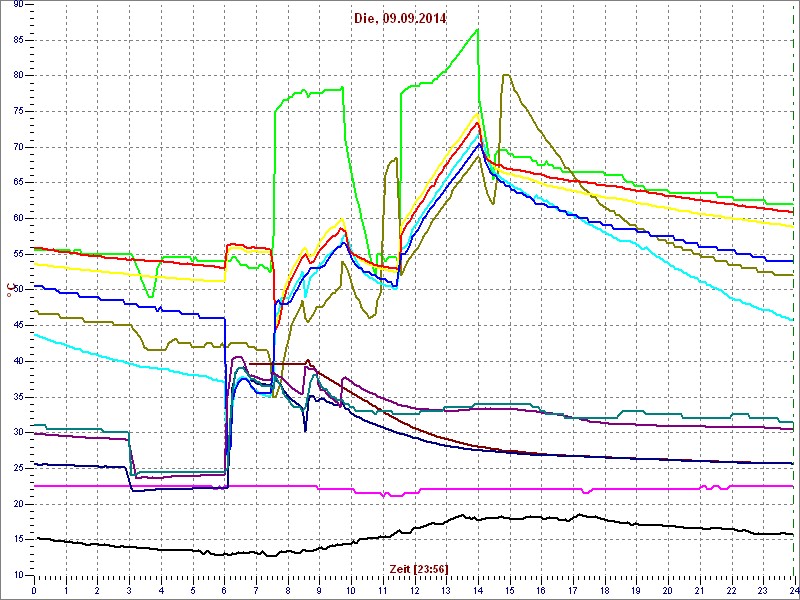Click hour 6 on the time axis
Screen dimensions: 800x600
[224, 590]
